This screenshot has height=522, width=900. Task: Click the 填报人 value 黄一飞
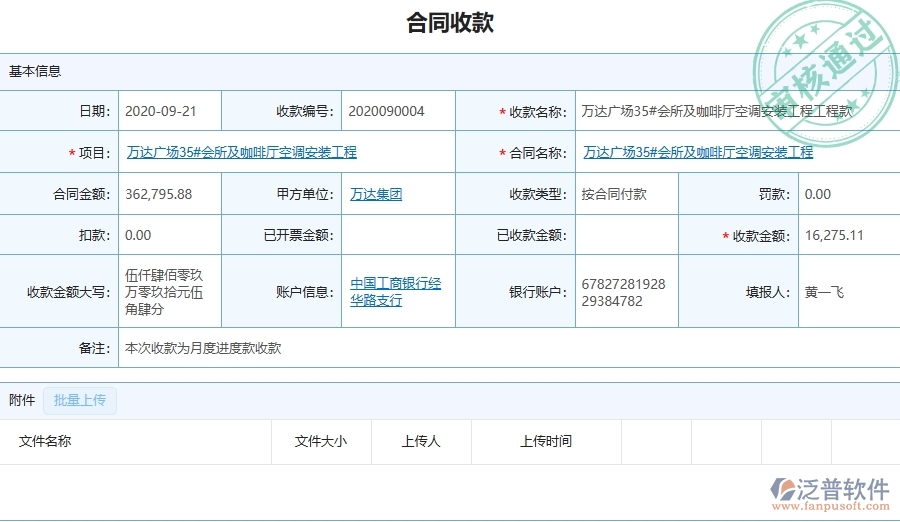(824, 292)
